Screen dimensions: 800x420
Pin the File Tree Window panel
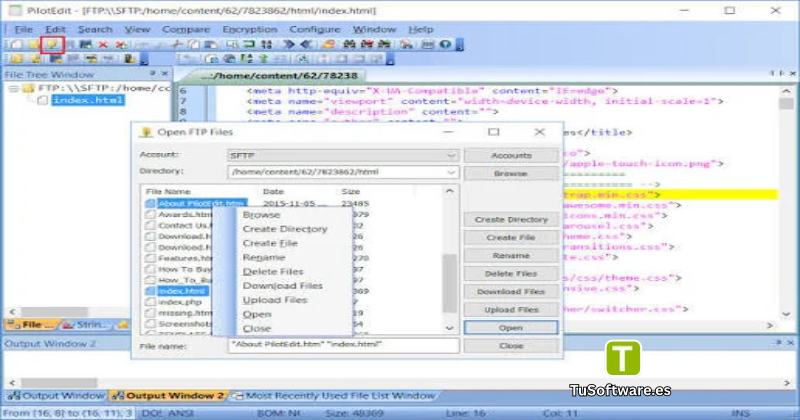point(153,74)
